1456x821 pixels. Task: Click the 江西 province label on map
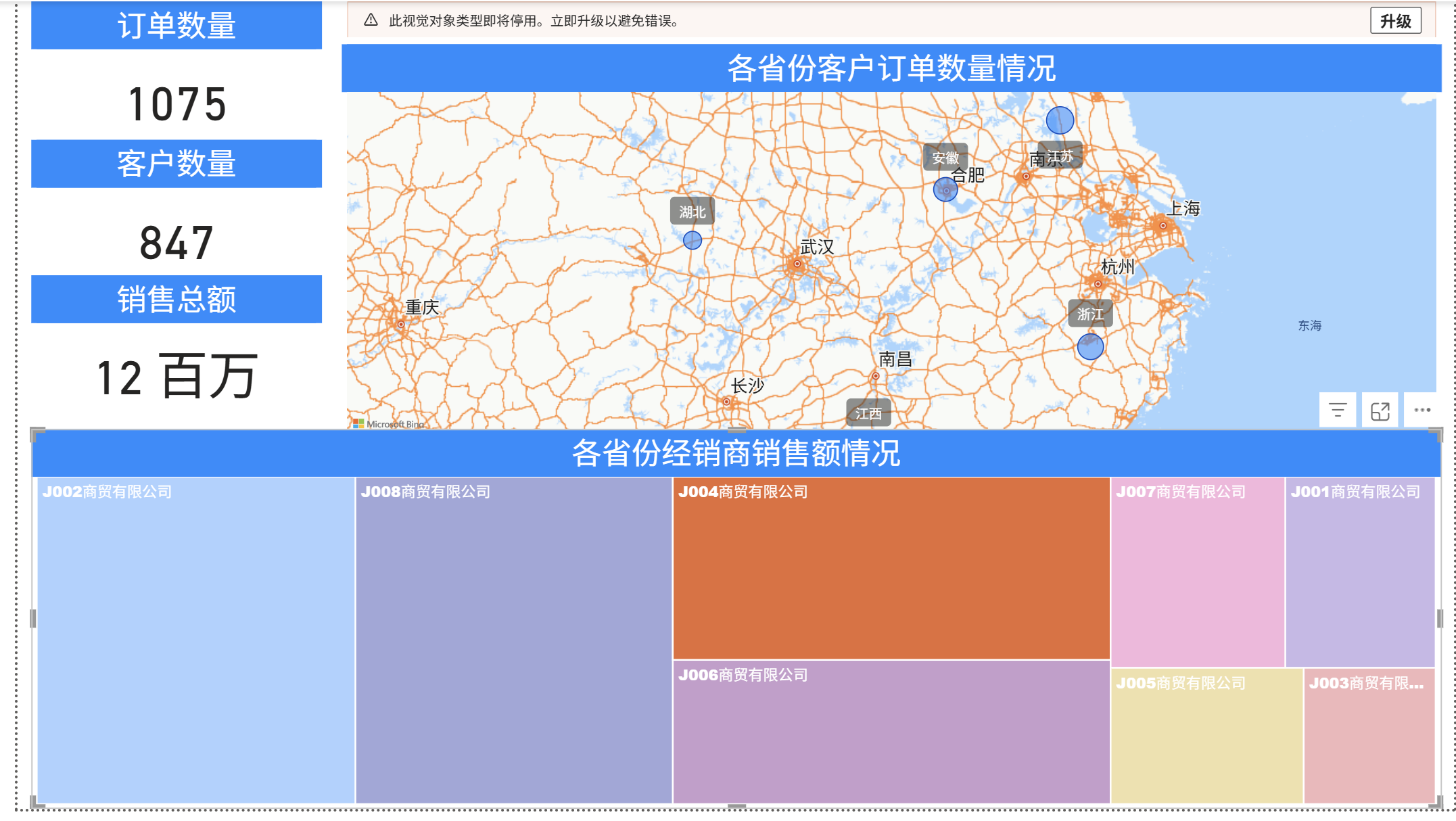(x=868, y=413)
